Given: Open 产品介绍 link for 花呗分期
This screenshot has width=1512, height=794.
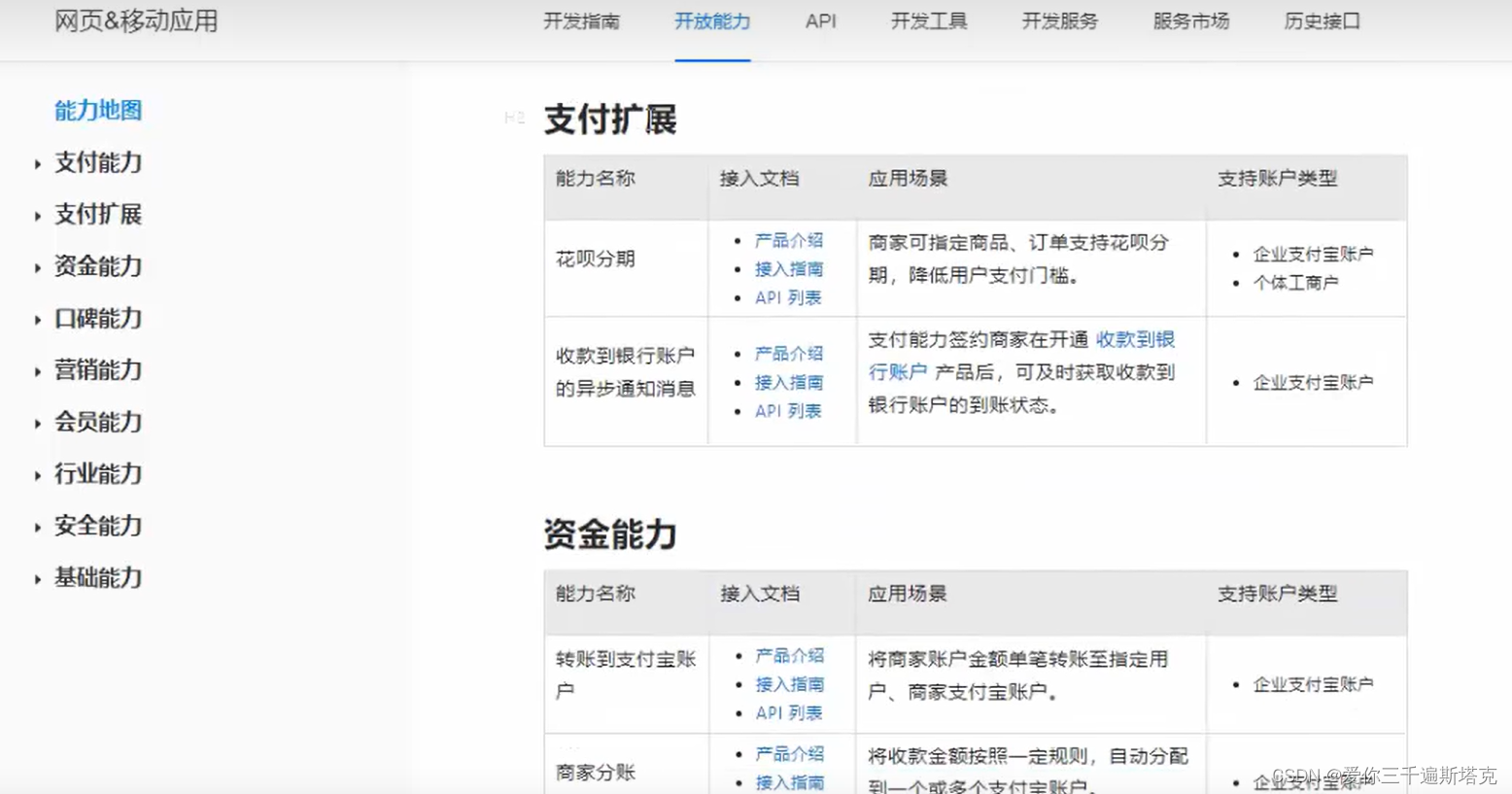Looking at the screenshot, I should (789, 240).
